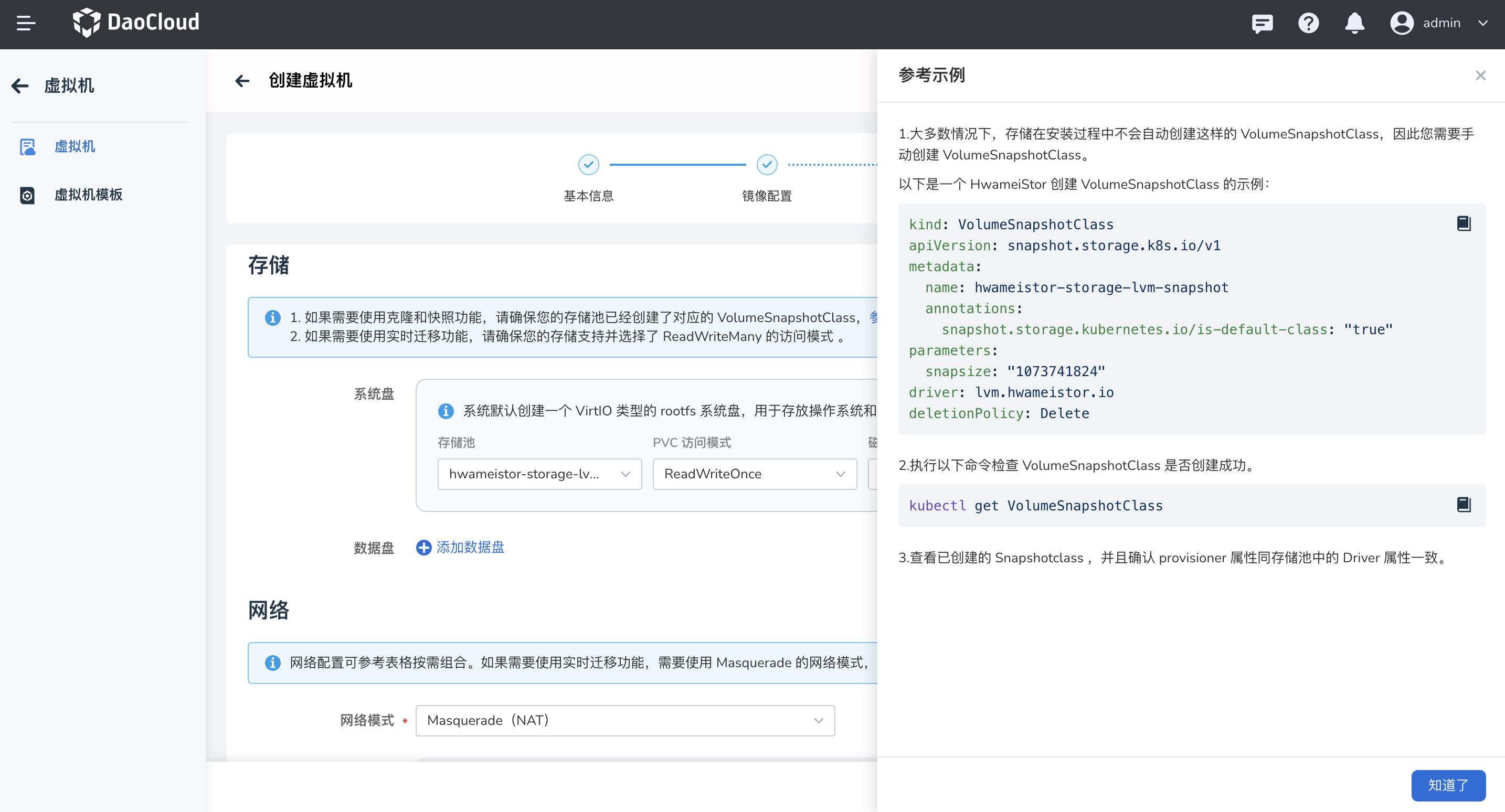This screenshot has width=1505, height=812.
Task: Copy the kubectl get command
Action: (1464, 505)
